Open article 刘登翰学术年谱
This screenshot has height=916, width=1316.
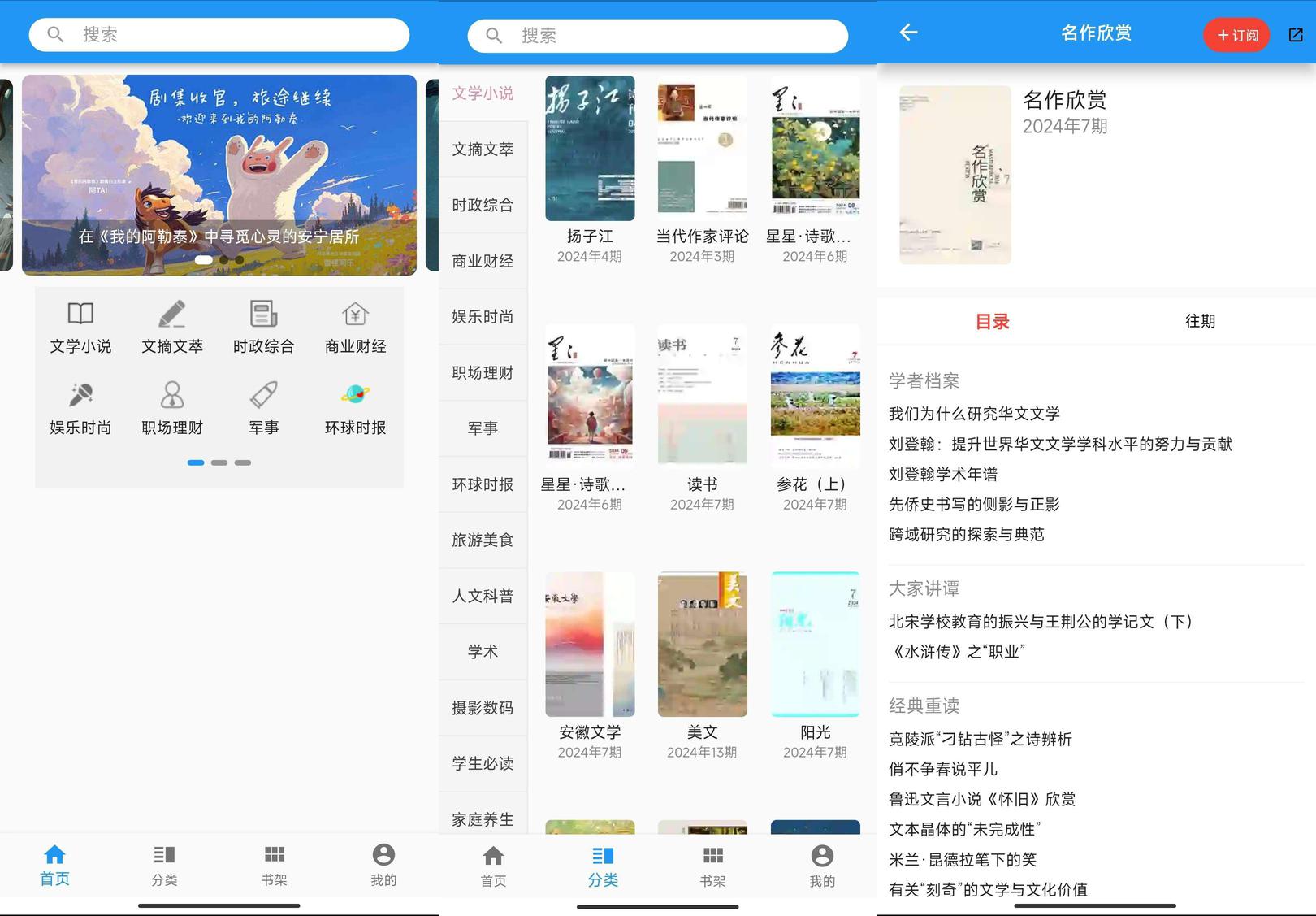[x=943, y=474]
